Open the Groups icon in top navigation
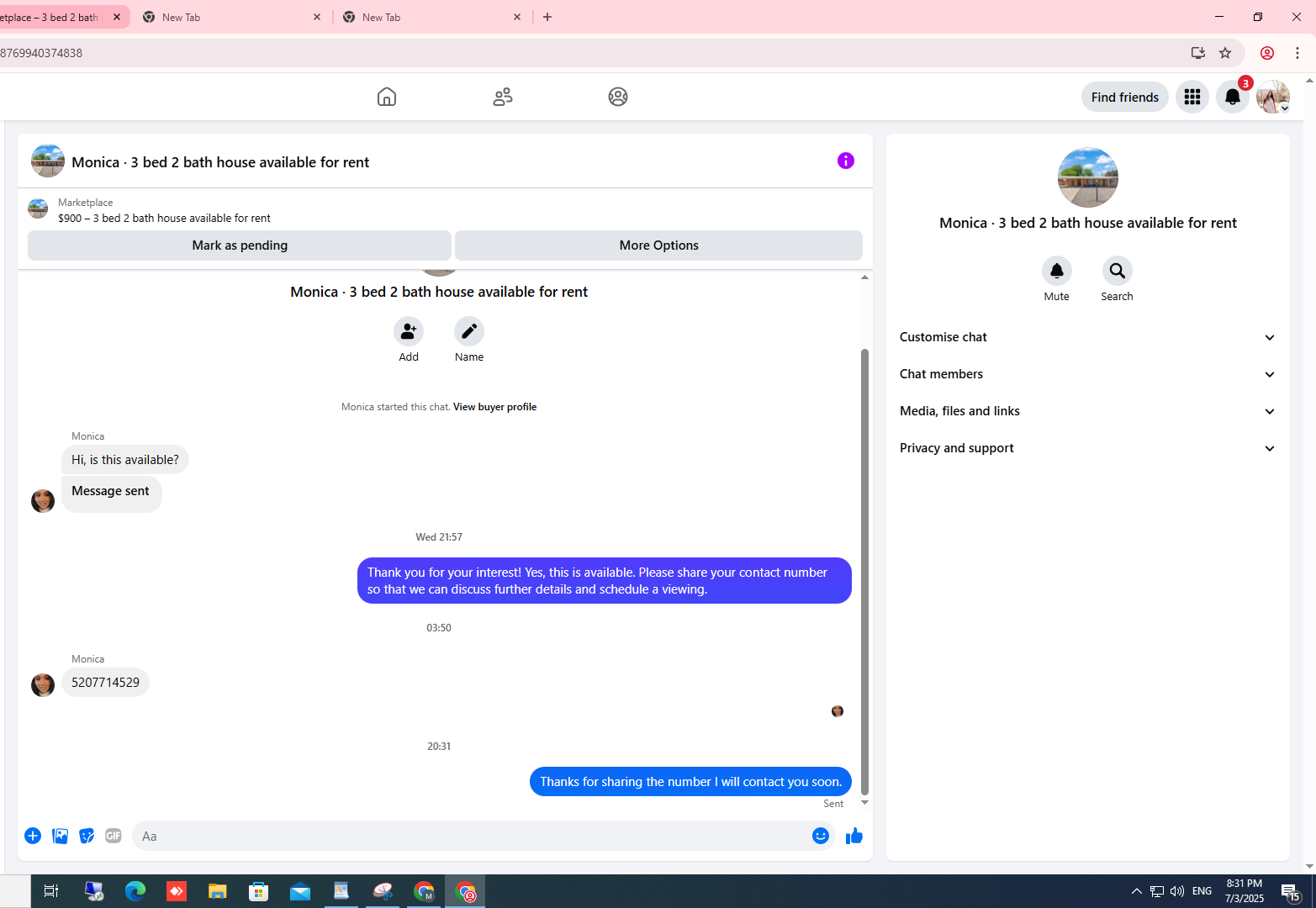The width and height of the screenshot is (1316, 908). point(618,97)
